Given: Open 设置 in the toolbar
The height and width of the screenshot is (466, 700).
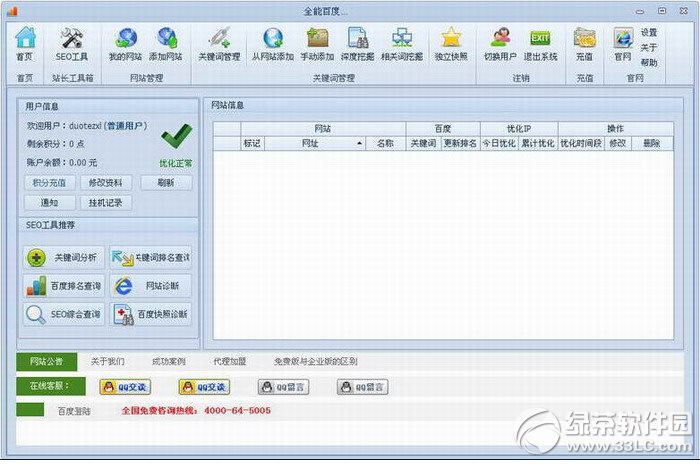Looking at the screenshot, I should tap(649, 33).
